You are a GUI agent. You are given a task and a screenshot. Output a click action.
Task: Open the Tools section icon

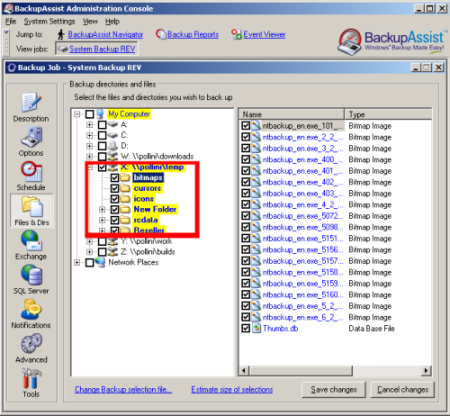[31, 378]
